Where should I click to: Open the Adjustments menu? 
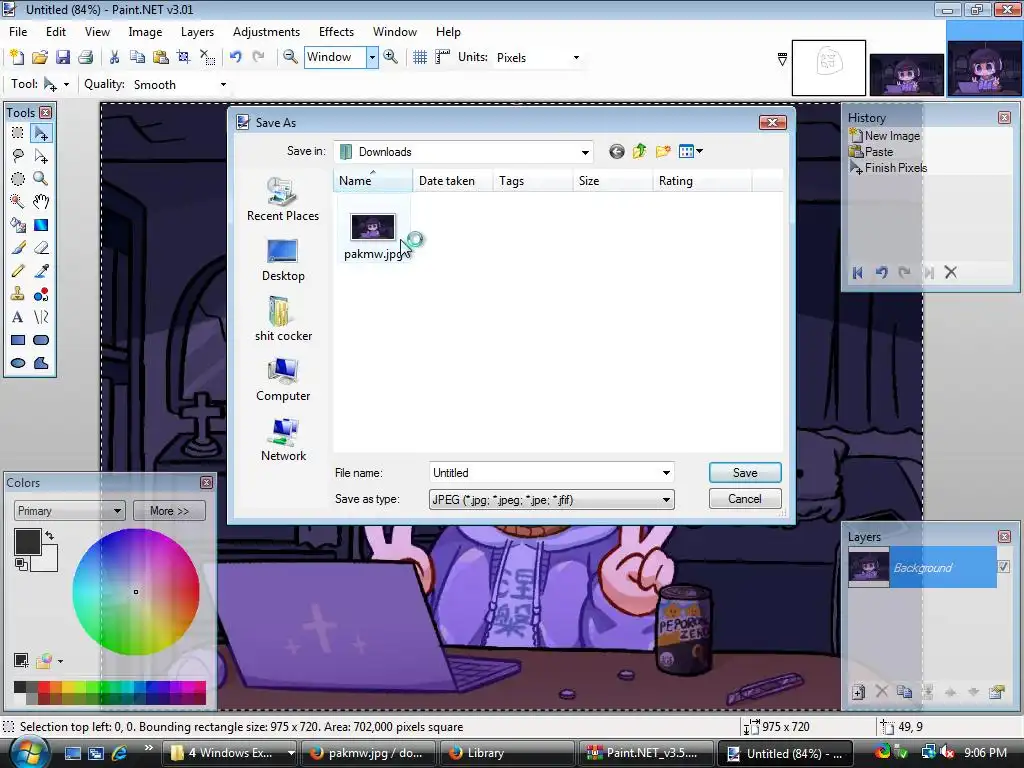pyautogui.click(x=266, y=32)
